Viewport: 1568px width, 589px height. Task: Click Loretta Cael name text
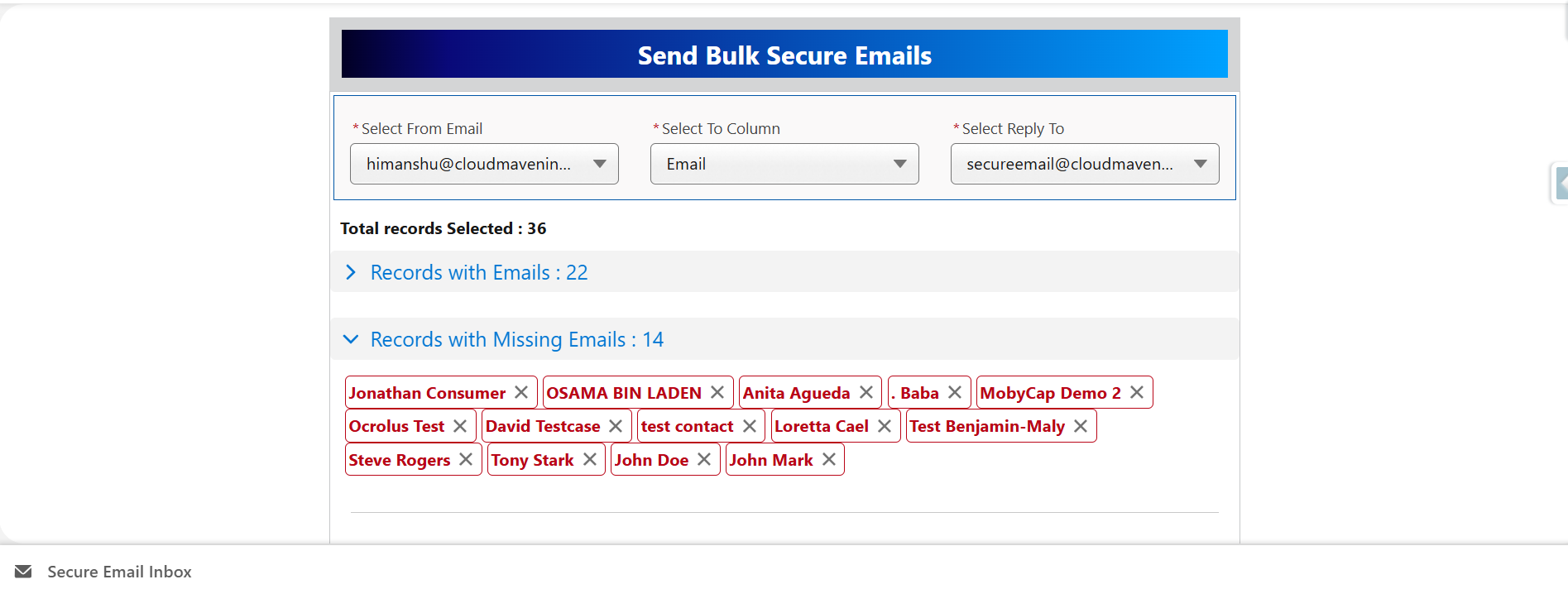pyautogui.click(x=822, y=426)
